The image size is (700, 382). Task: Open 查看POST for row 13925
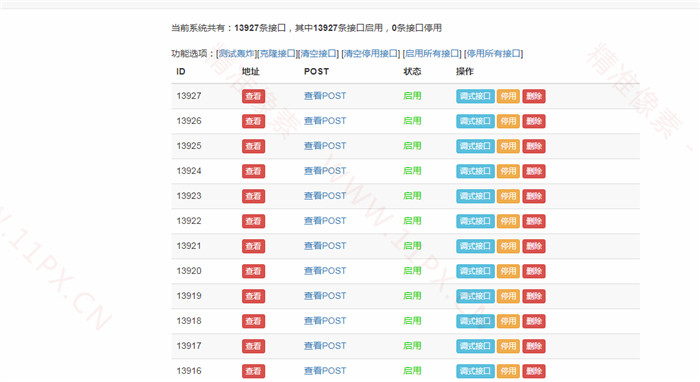[325, 146]
